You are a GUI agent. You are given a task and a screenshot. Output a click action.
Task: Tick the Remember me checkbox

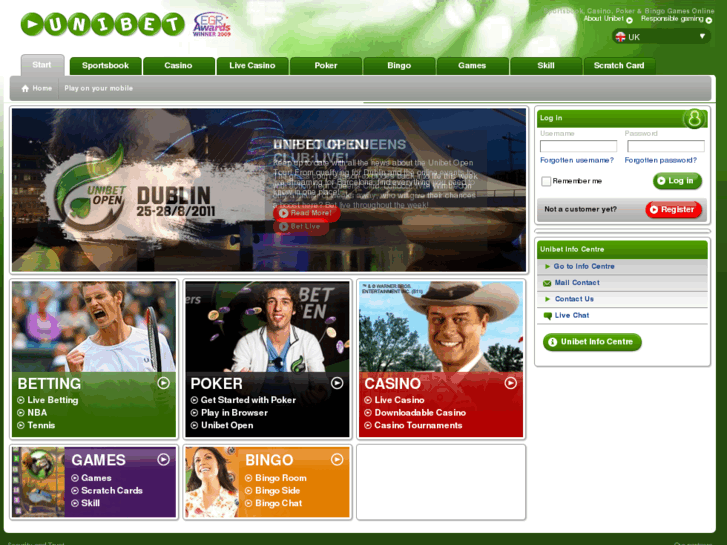546,181
